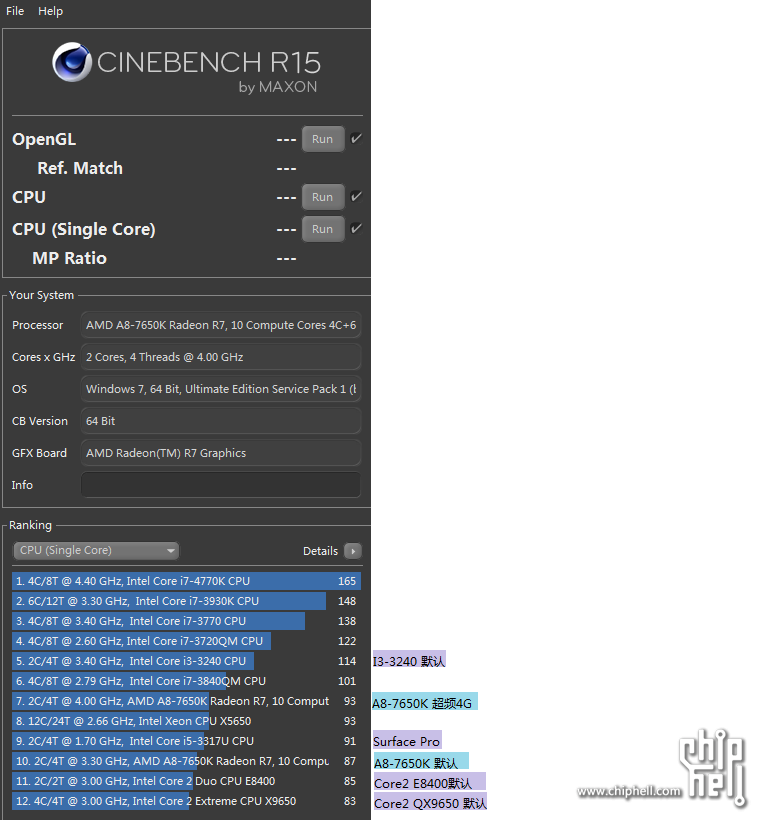
Task: Select ranking row 7 A8-7650K at 4.00 GHz
Action: [186, 701]
